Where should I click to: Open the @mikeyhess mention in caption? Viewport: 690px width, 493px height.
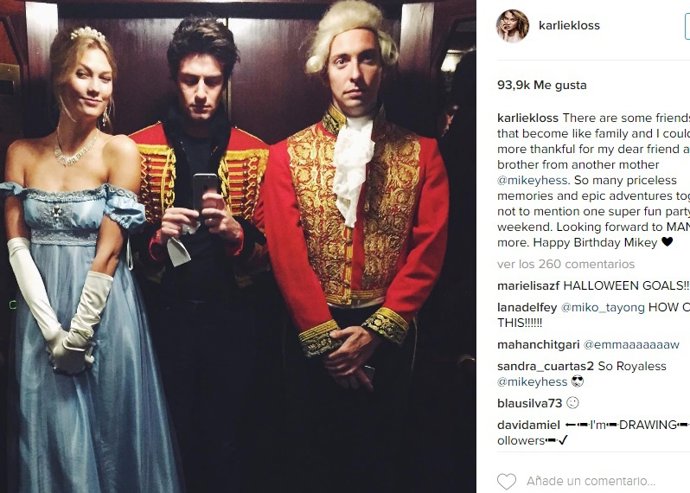[x=533, y=180]
